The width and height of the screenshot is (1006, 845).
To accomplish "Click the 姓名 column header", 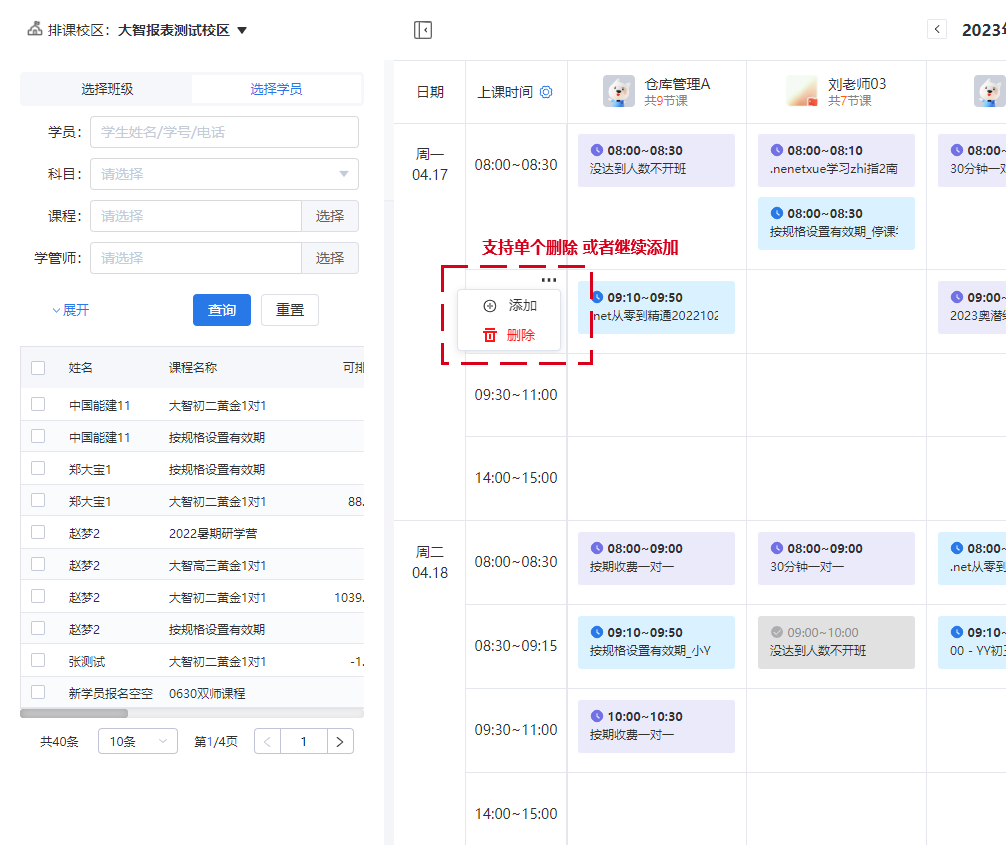I will coord(81,368).
